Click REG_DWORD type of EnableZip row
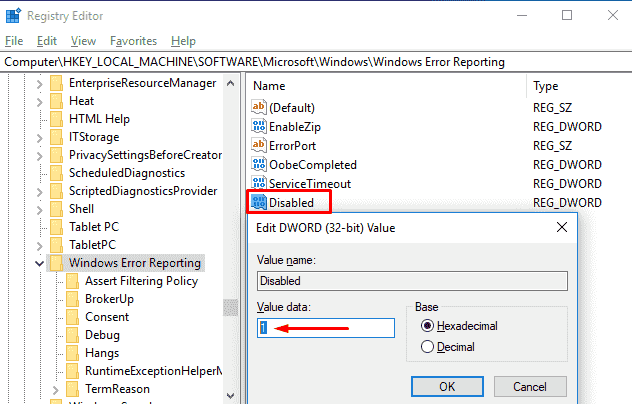The image size is (632, 404). pos(567,127)
